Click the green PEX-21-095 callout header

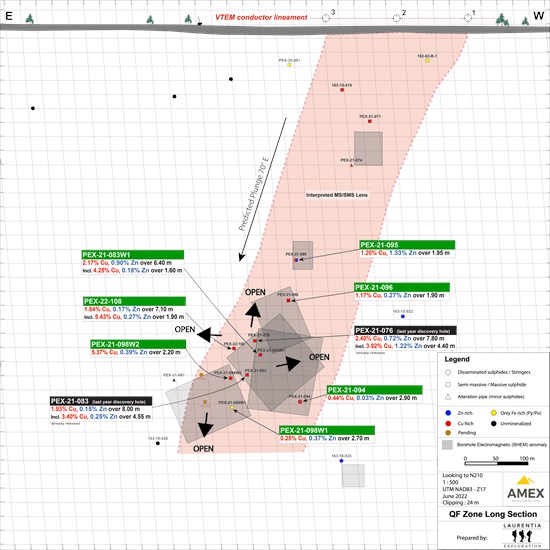[407, 245]
